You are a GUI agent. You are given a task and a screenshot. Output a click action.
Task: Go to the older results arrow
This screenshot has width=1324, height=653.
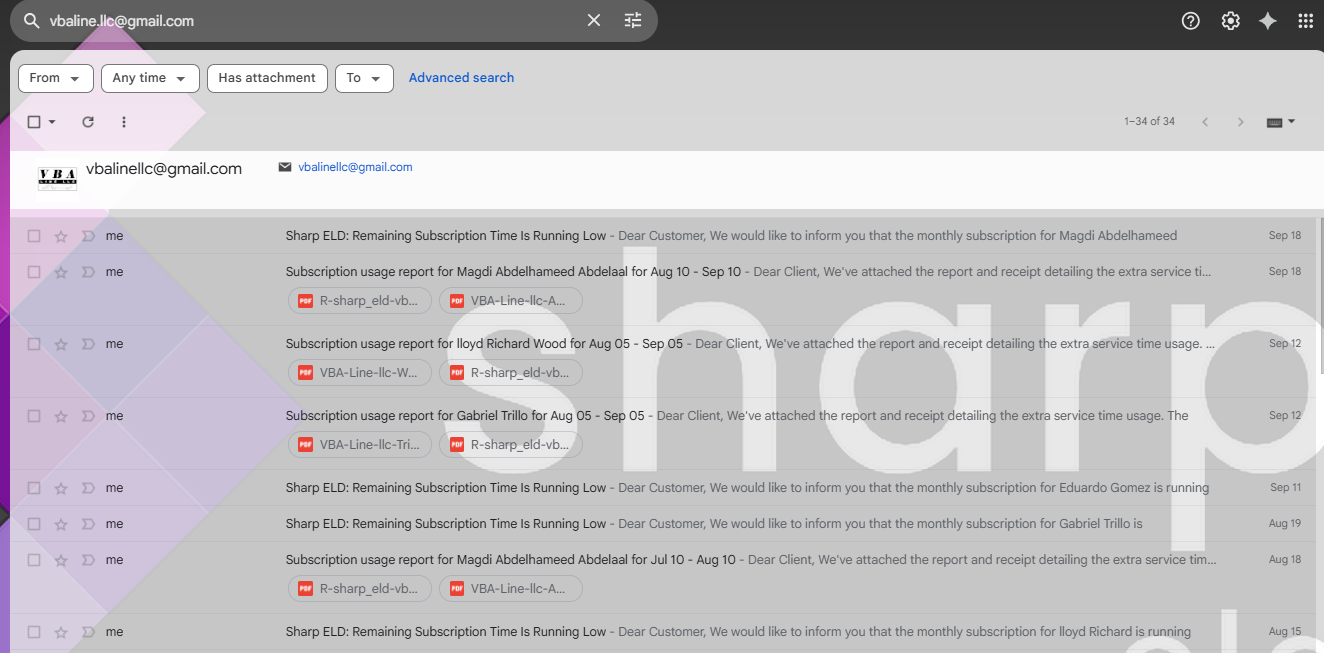(x=1241, y=122)
